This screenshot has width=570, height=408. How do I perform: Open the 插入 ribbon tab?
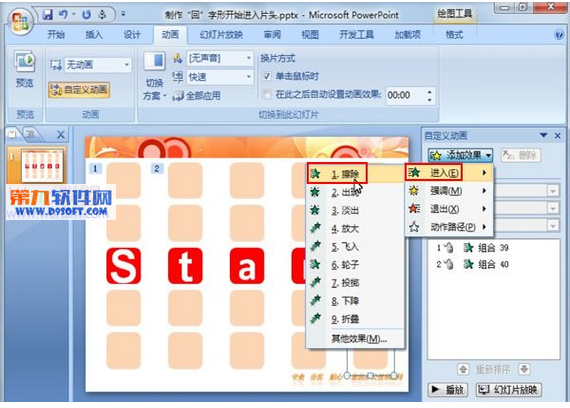tap(94, 35)
